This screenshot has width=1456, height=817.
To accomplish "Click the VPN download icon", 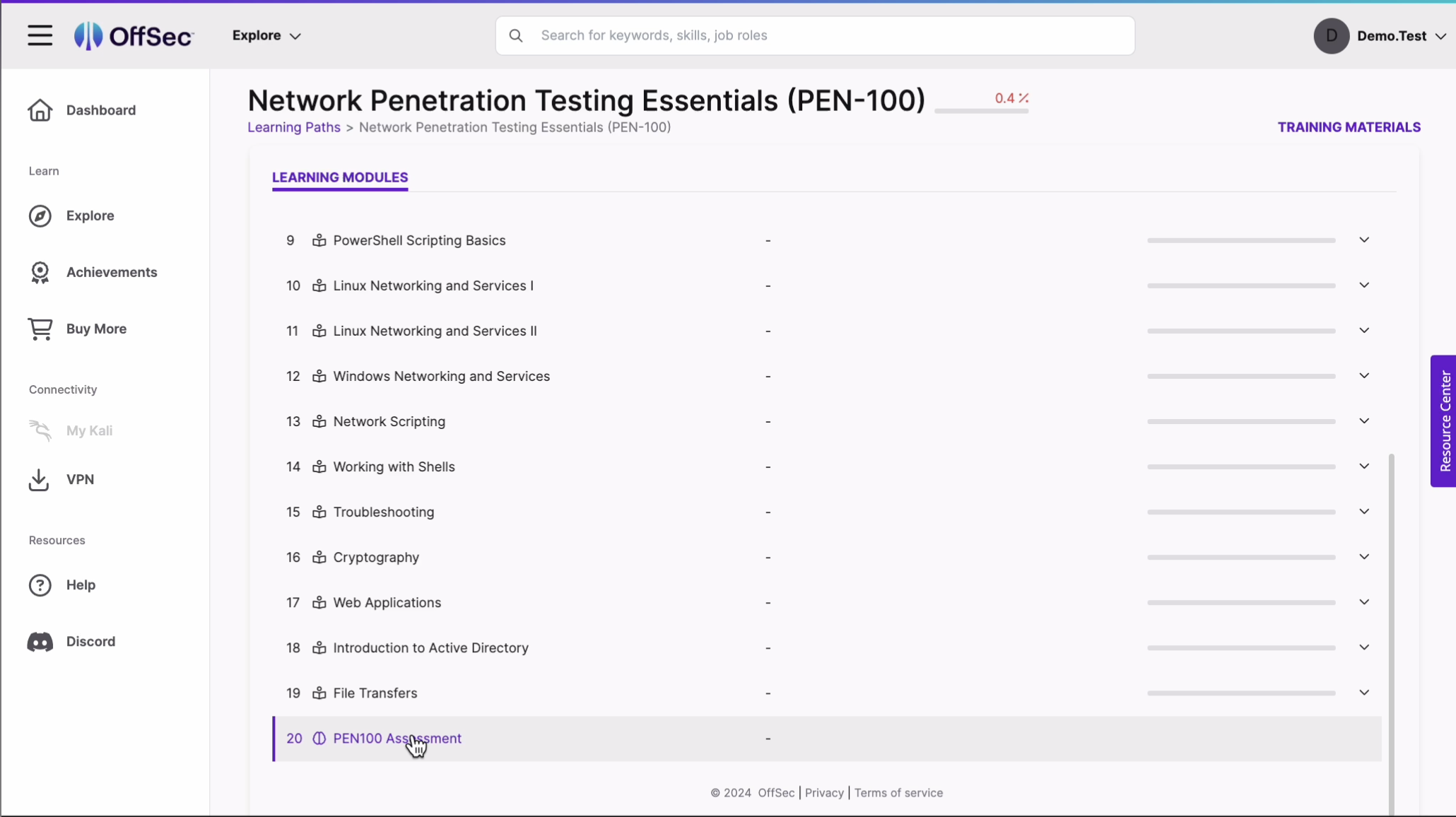I will tap(40, 479).
